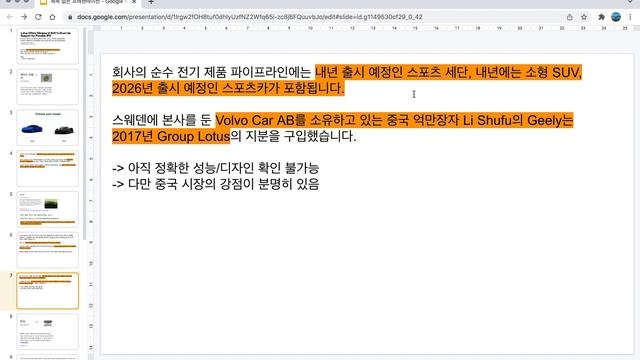Open the extensions puzzle icon
This screenshot has width=640, height=360.
coord(601,17)
